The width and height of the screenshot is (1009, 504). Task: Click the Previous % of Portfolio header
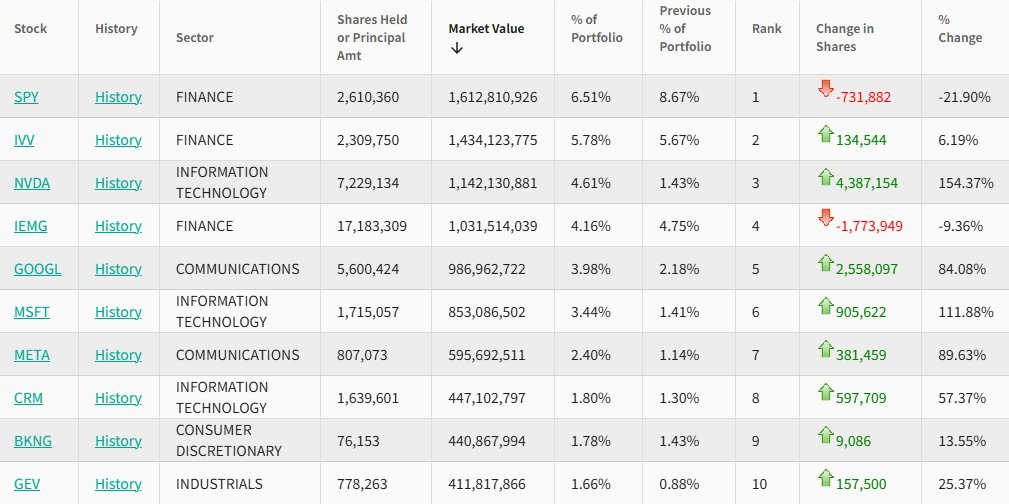coord(685,29)
